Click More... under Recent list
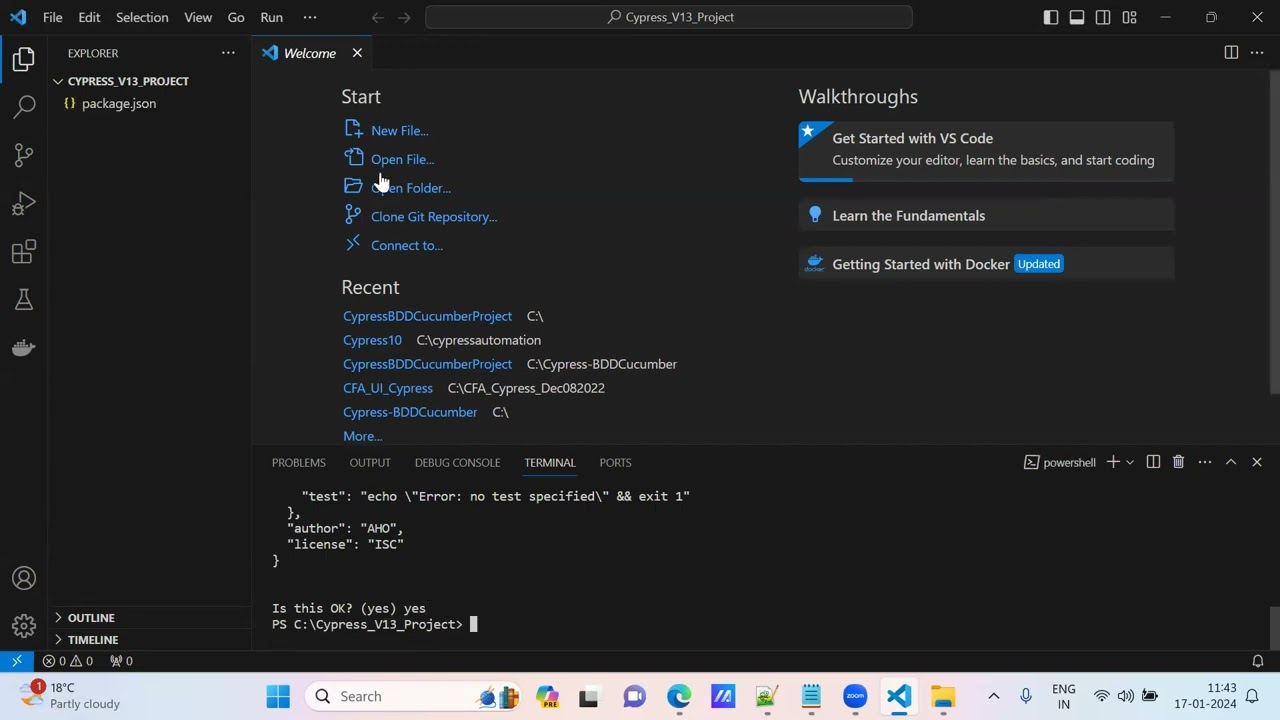Screen dimensions: 1280x720 pos(362,436)
